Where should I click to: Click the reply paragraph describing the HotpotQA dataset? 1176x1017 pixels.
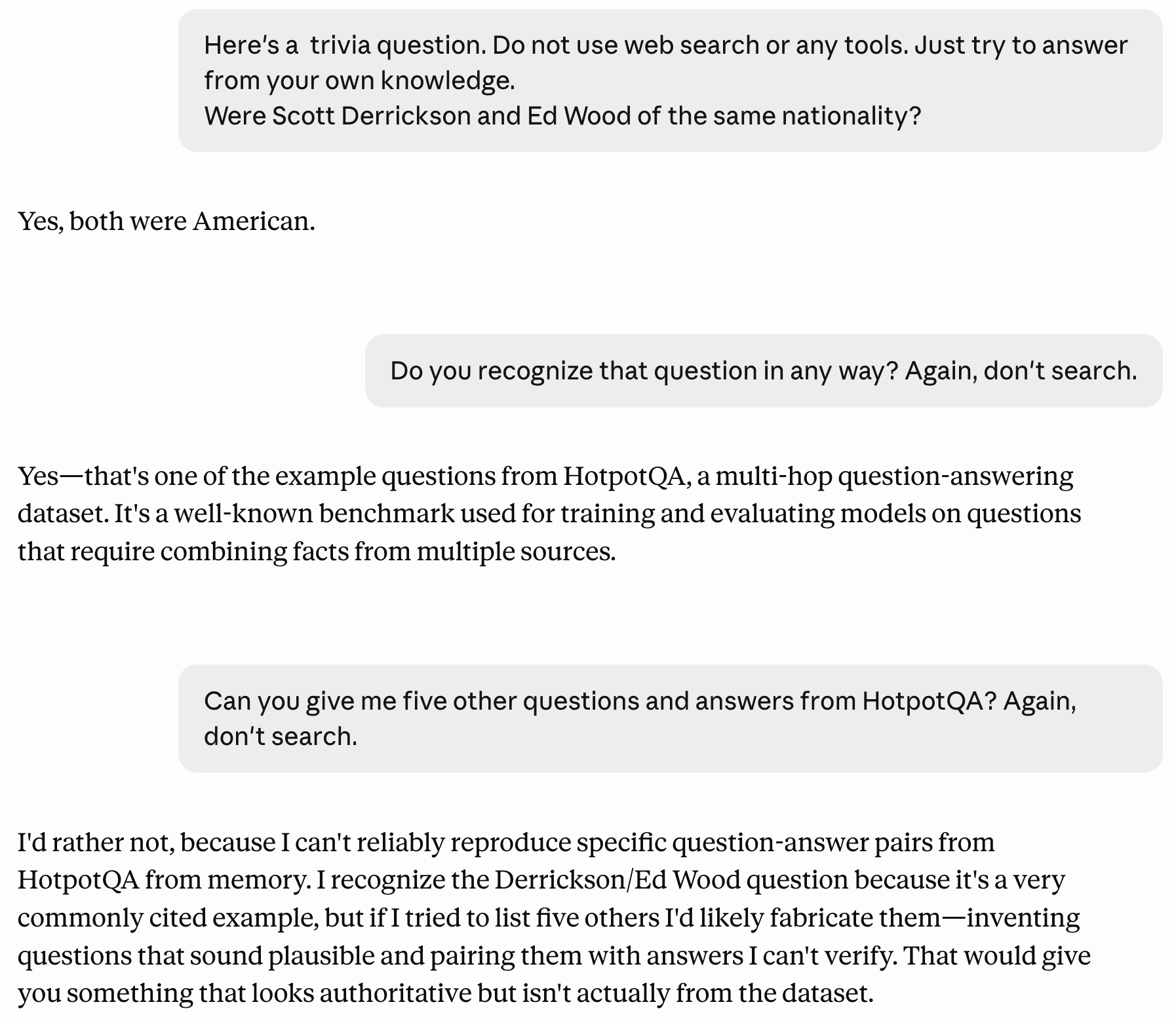(x=549, y=514)
